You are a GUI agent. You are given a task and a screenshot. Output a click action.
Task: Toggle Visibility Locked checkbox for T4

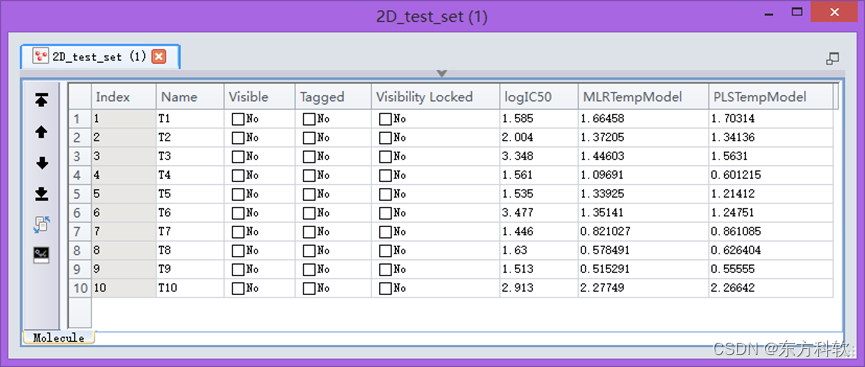385,175
